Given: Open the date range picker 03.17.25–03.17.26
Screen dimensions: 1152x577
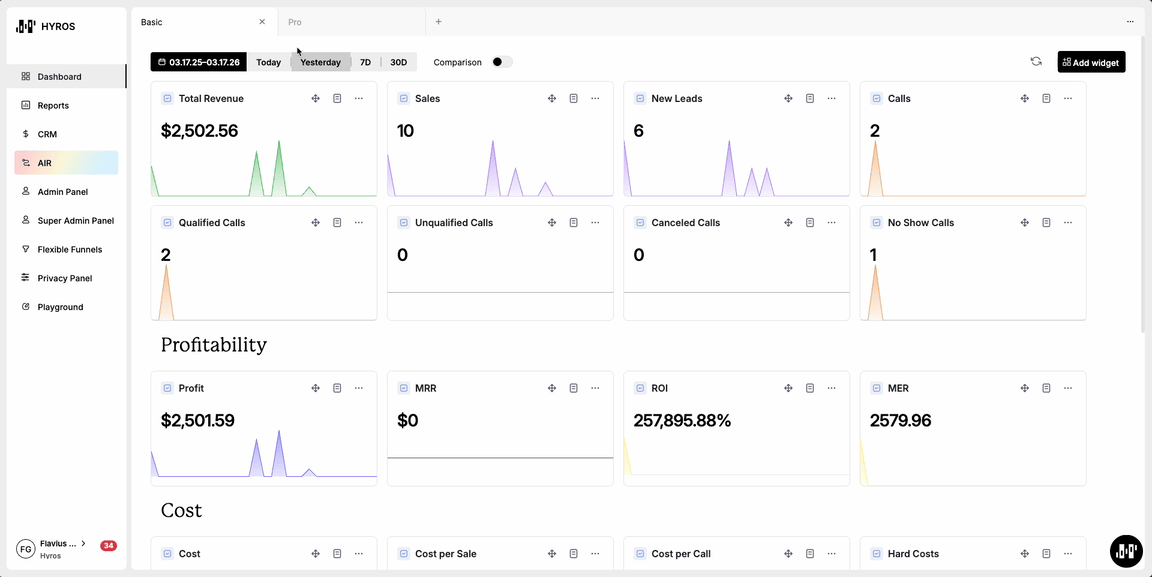Looking at the screenshot, I should coord(199,62).
